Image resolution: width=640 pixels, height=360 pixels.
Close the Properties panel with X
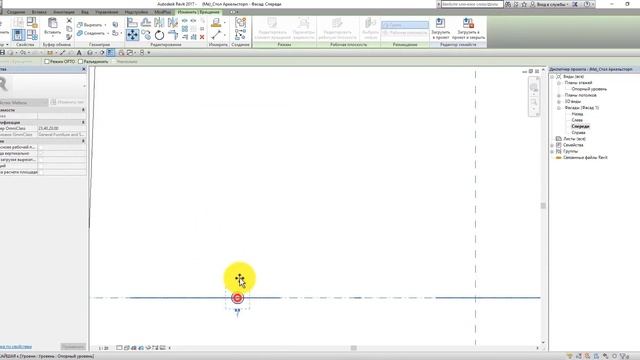click(x=84, y=69)
